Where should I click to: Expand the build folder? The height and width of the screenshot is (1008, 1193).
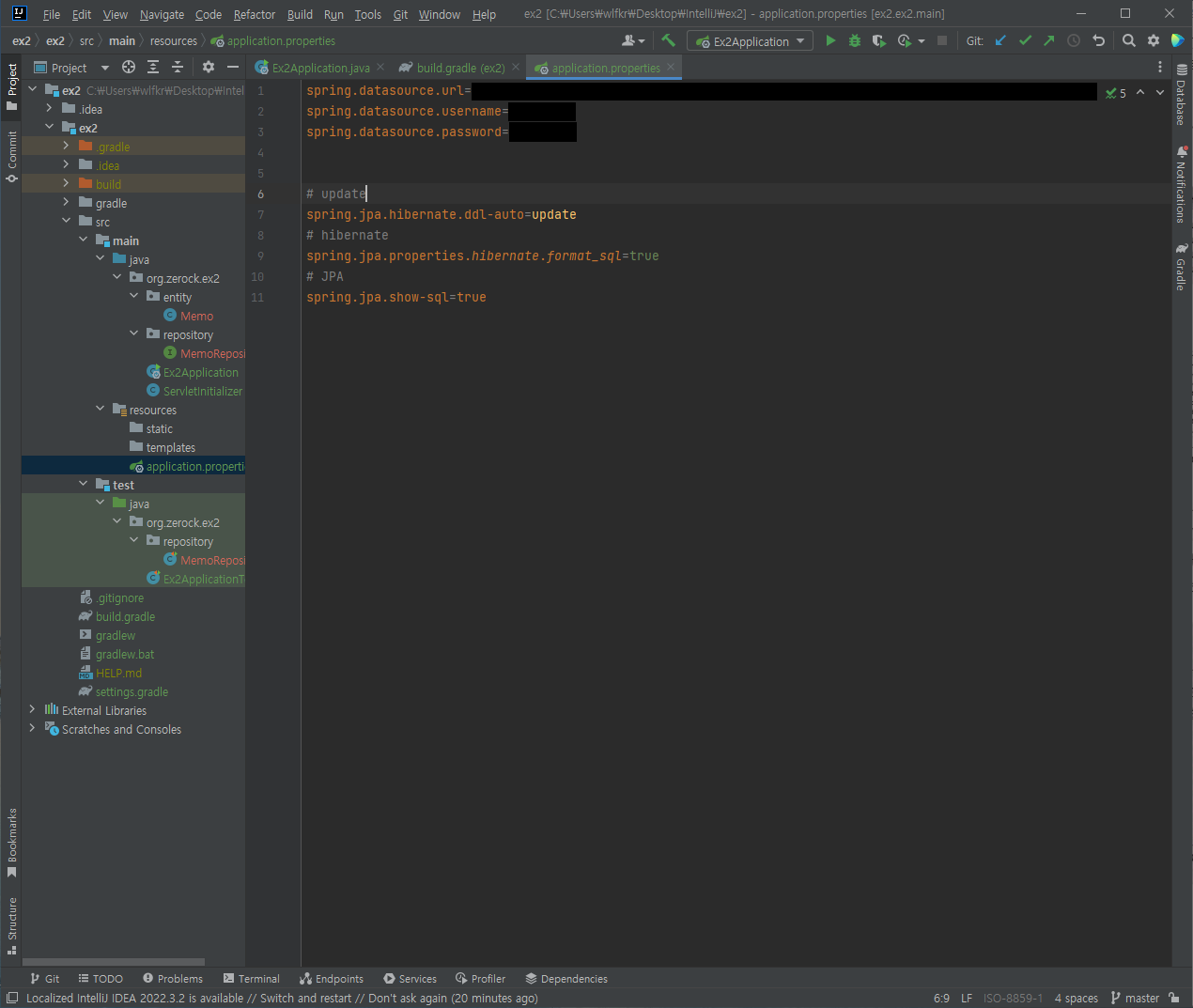[66, 183]
